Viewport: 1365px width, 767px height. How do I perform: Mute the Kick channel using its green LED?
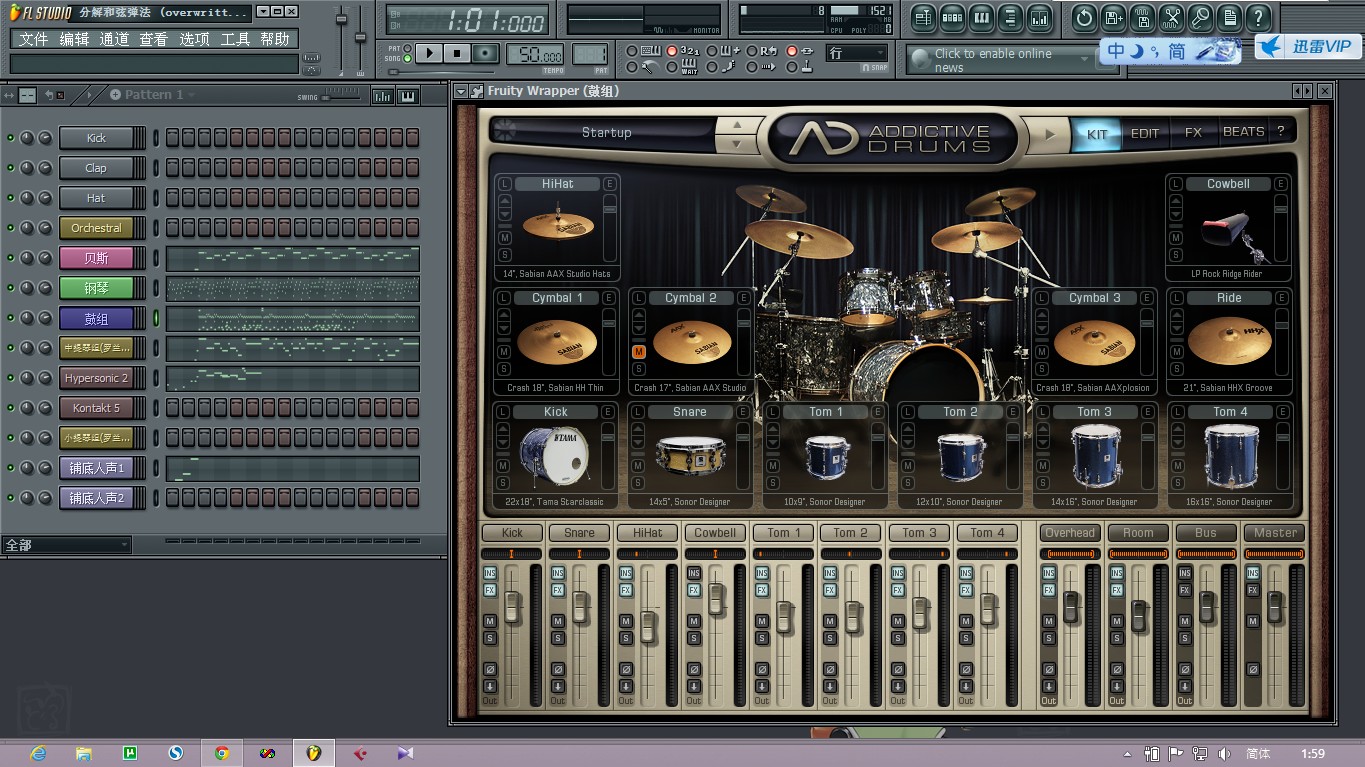click(11, 138)
